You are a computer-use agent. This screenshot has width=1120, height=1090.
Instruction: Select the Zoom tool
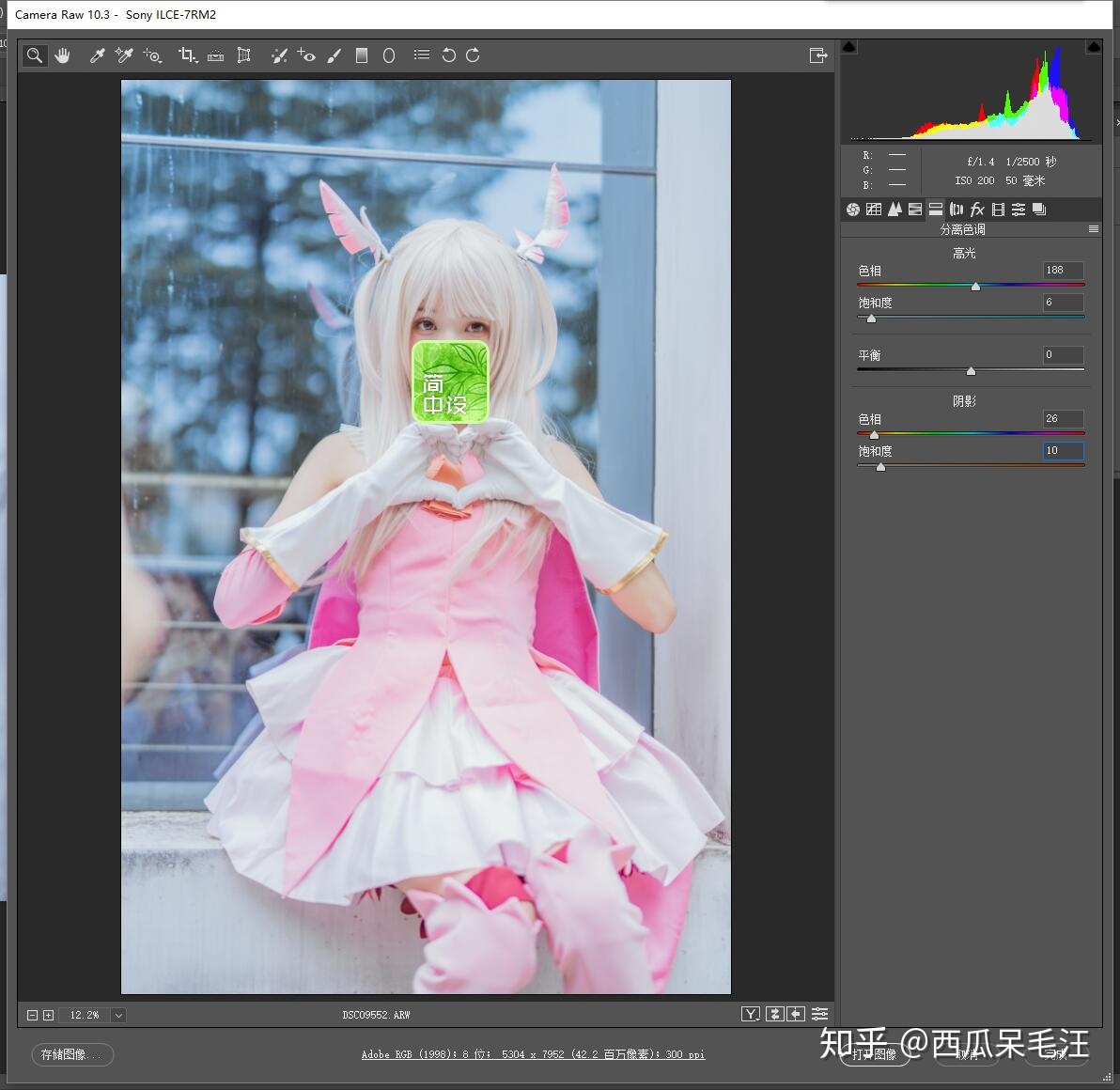tap(34, 55)
